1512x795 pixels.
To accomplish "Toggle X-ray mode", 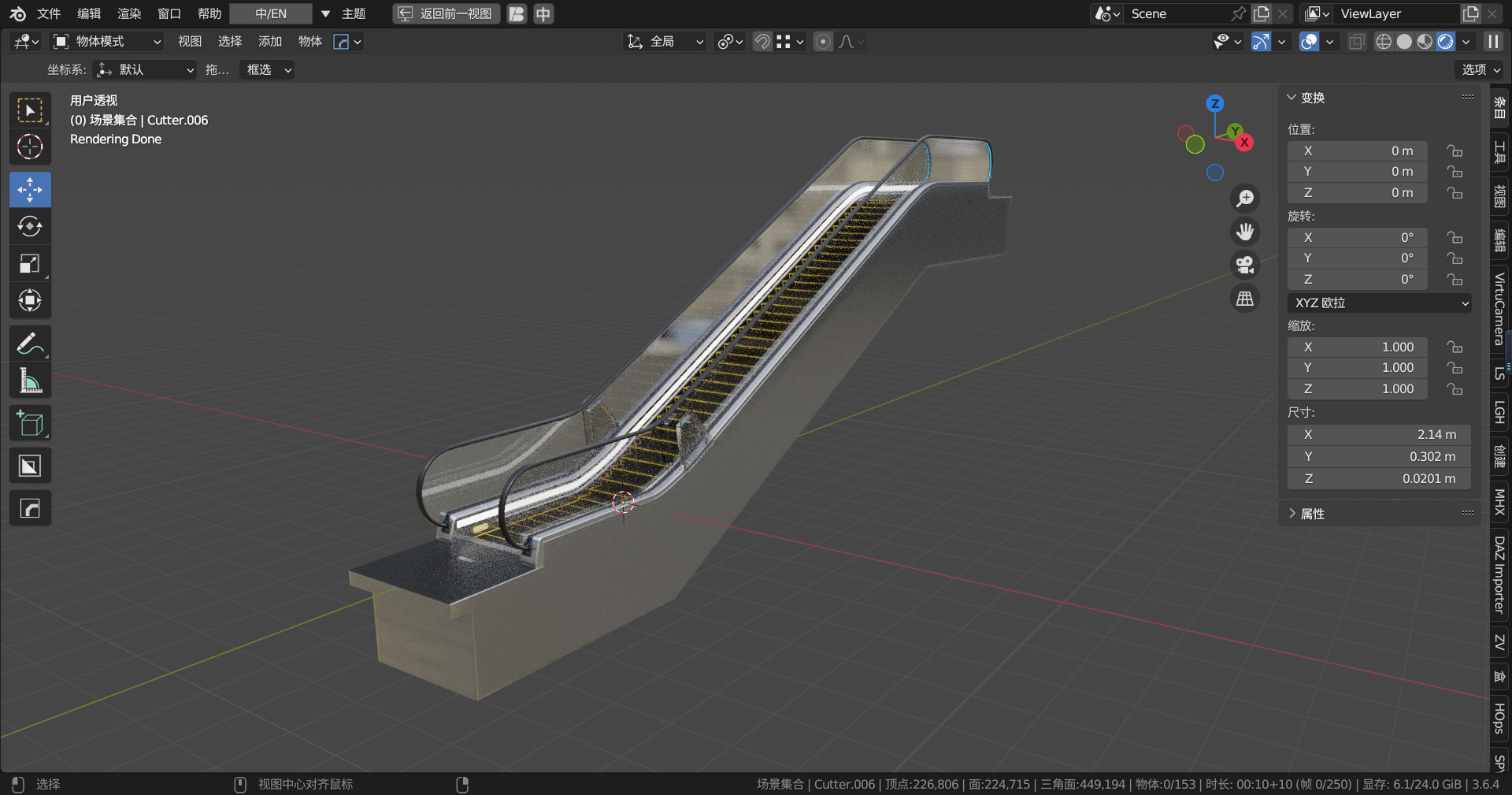I will [x=1356, y=42].
